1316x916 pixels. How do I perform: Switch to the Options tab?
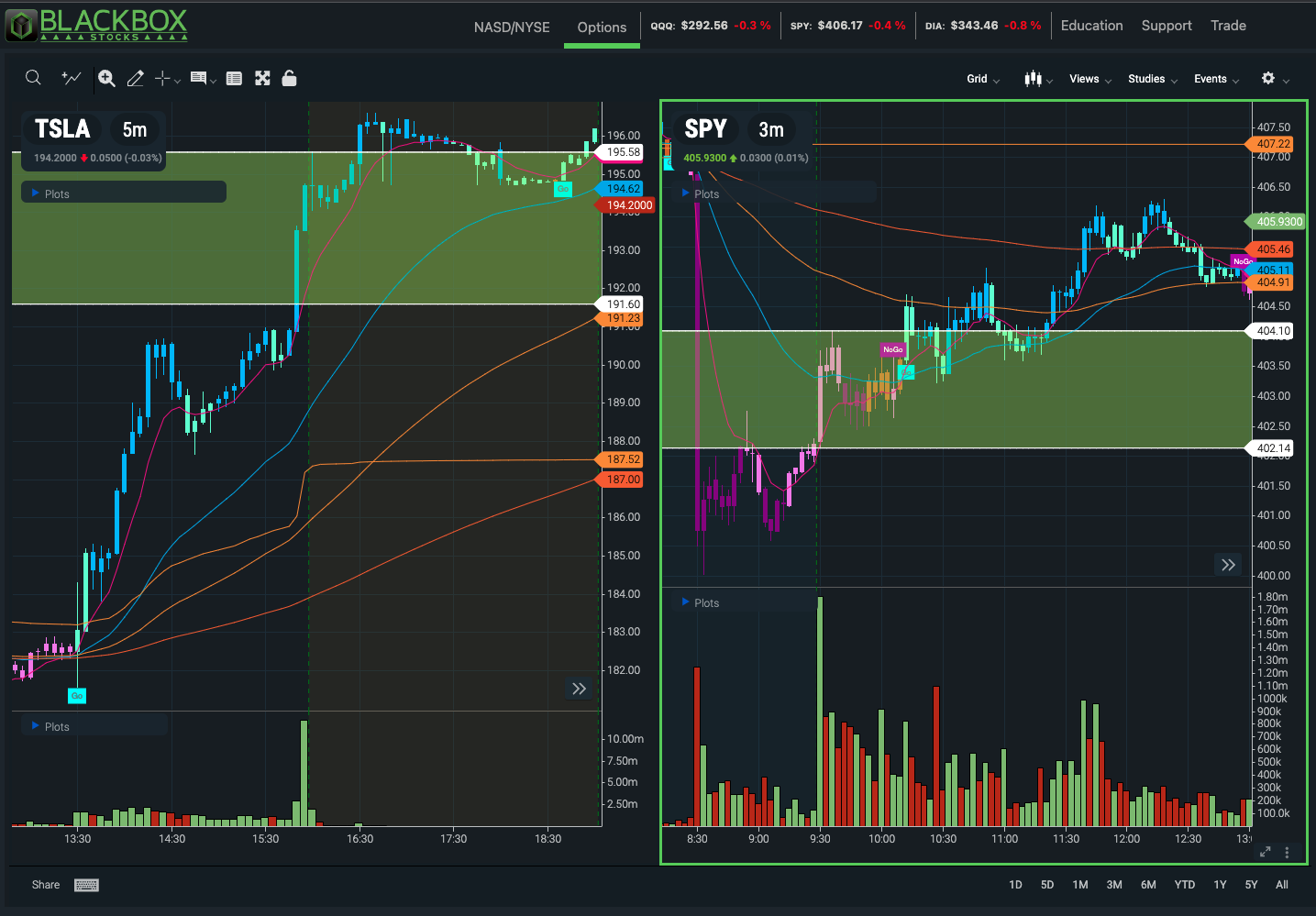coord(602,27)
